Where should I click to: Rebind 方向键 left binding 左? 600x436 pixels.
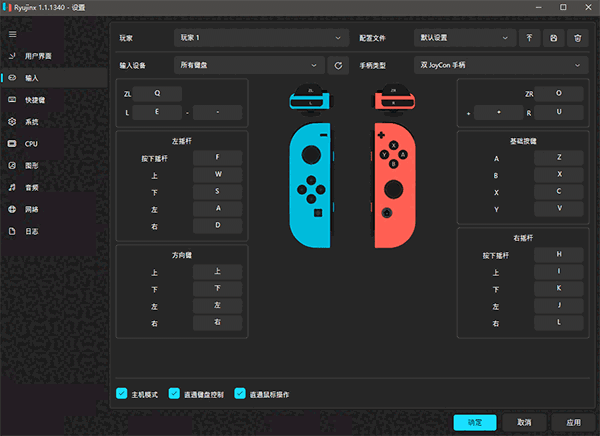(x=218, y=305)
